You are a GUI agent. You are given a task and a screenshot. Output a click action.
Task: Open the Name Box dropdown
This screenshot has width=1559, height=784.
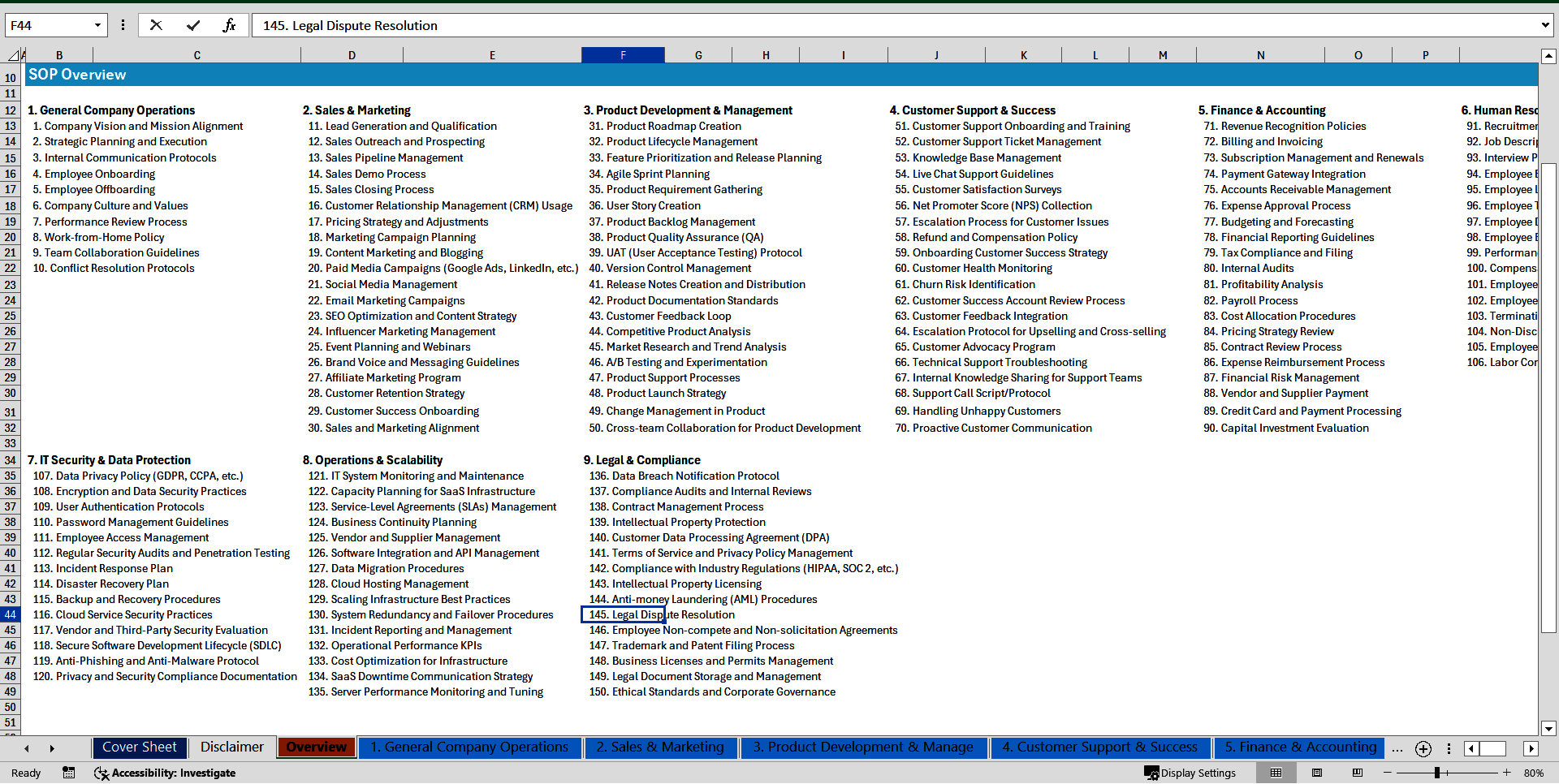pyautogui.click(x=97, y=25)
